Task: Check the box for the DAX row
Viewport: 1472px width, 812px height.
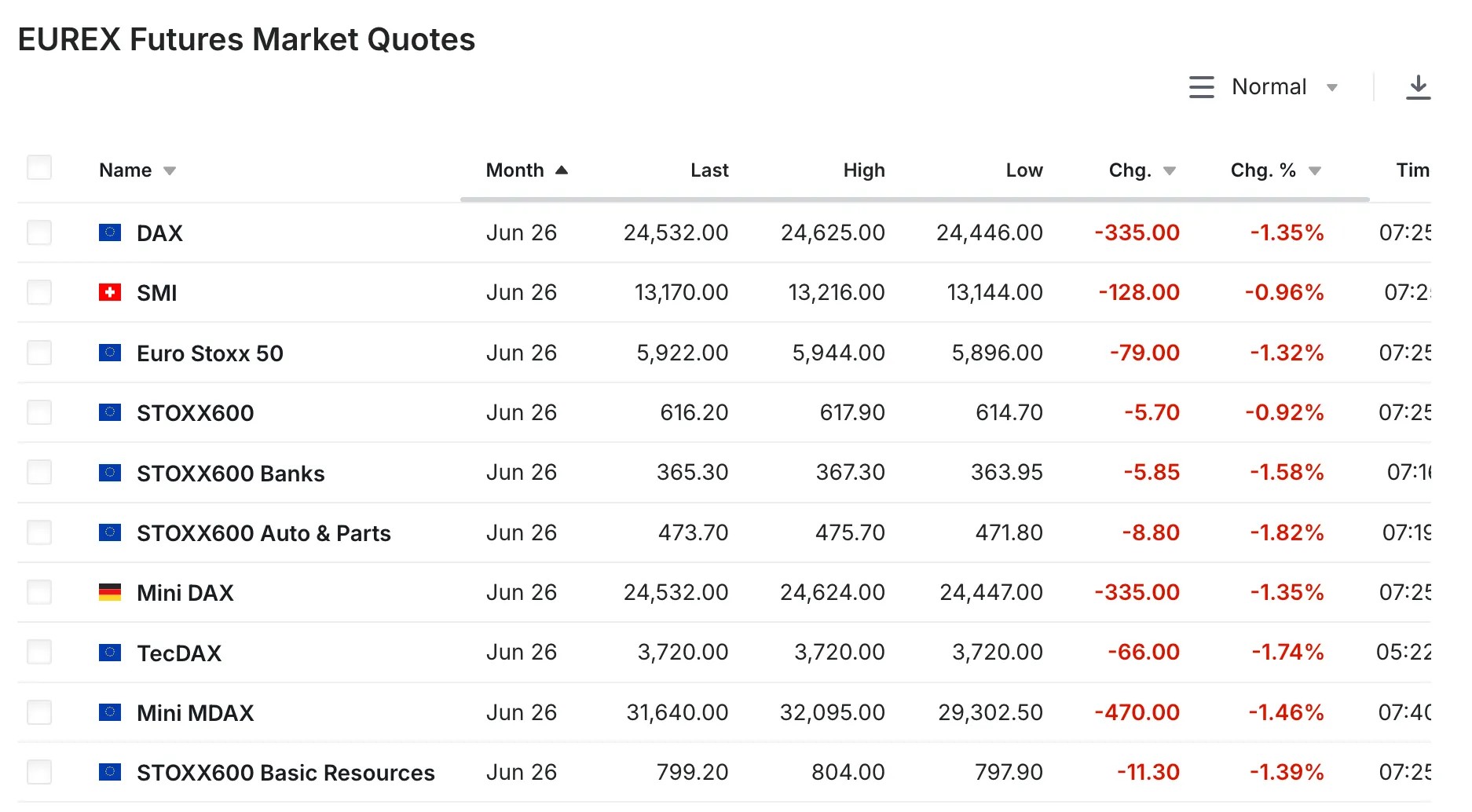Action: pos(39,232)
